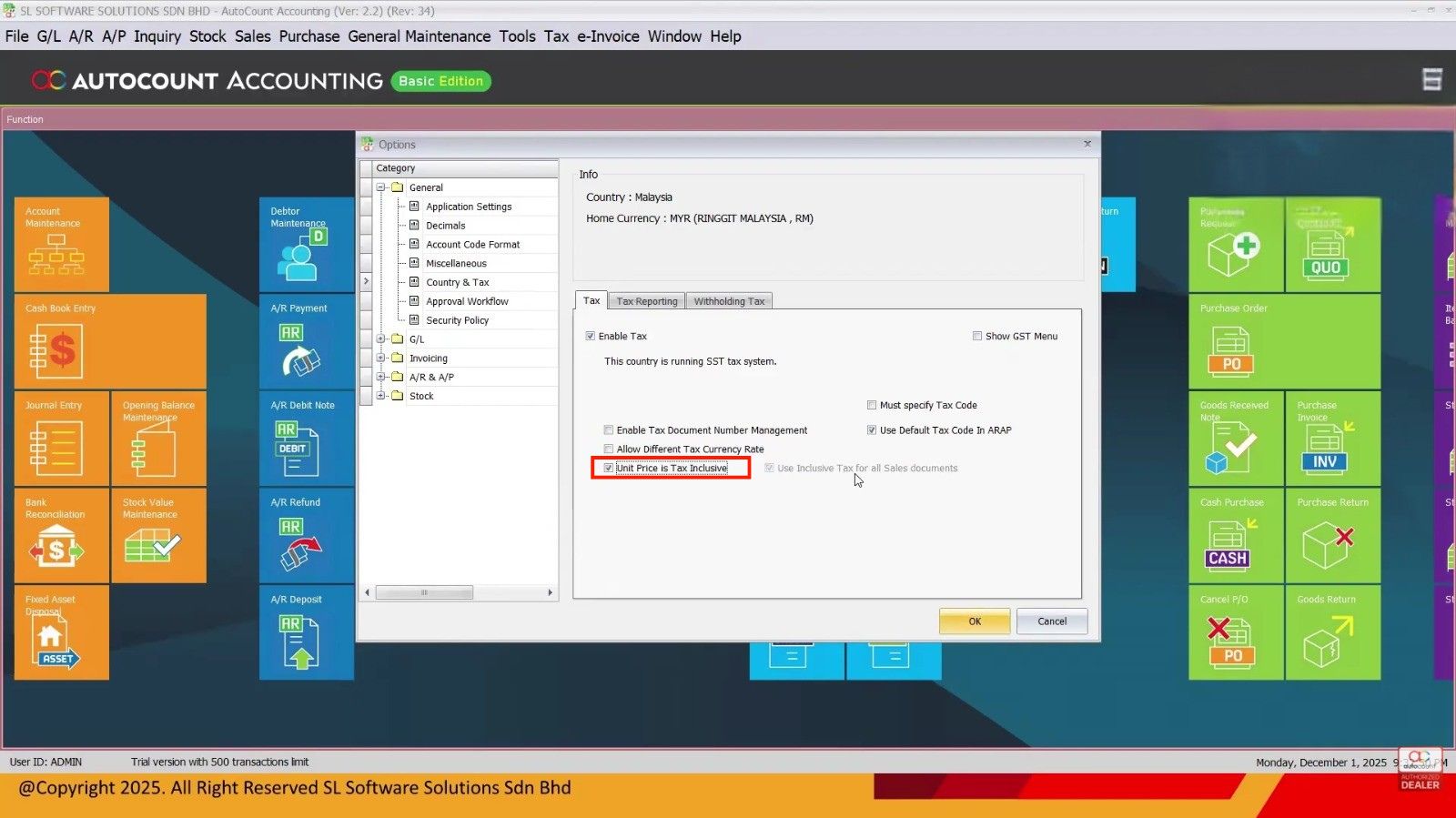
Task: Open the Opening Balance Maintenance tile
Action: click(159, 439)
